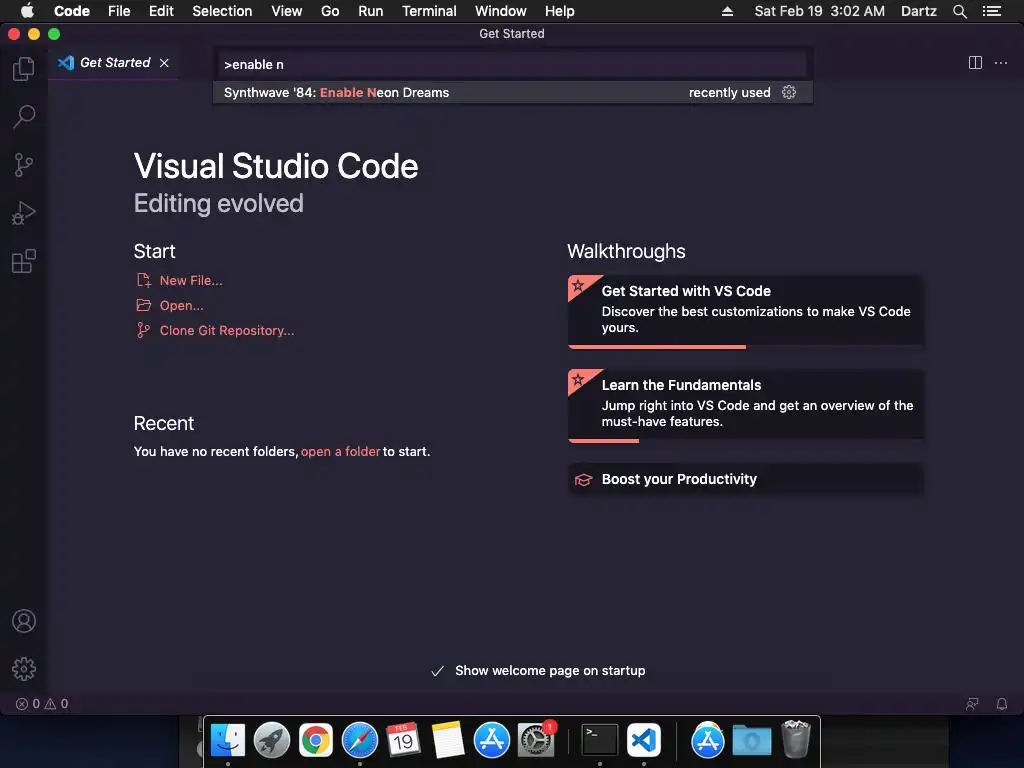Open Source Control view
Screen dimensions: 1024x768
pos(24,165)
